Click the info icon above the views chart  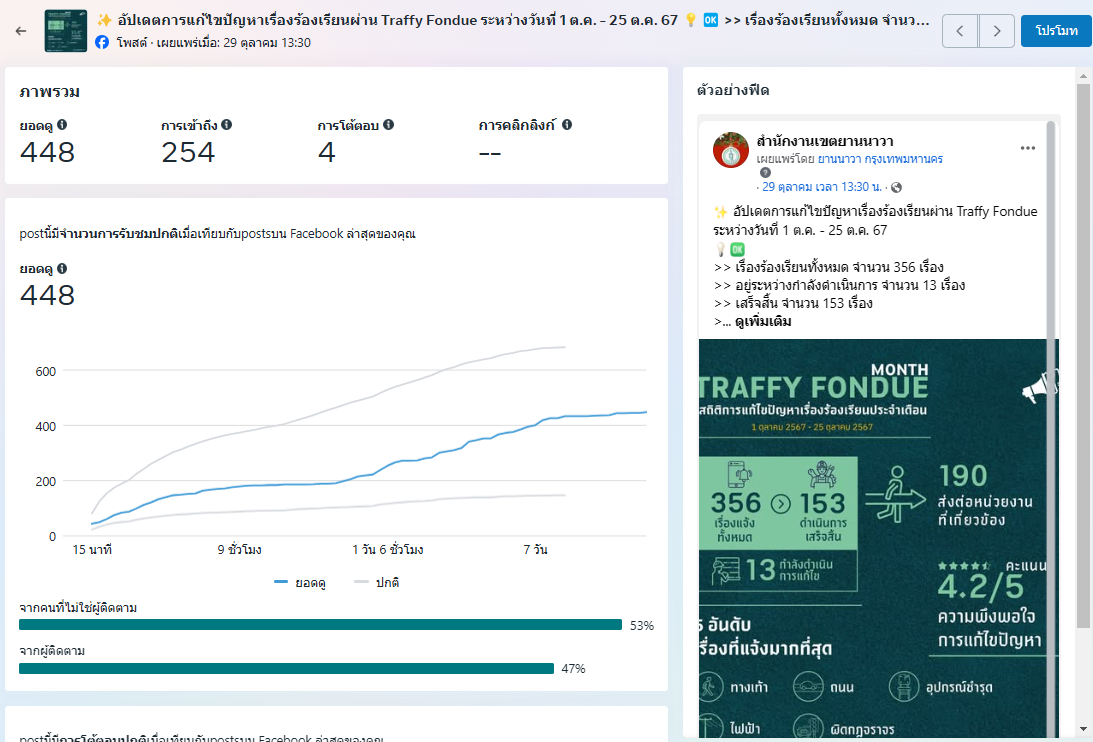(62, 269)
